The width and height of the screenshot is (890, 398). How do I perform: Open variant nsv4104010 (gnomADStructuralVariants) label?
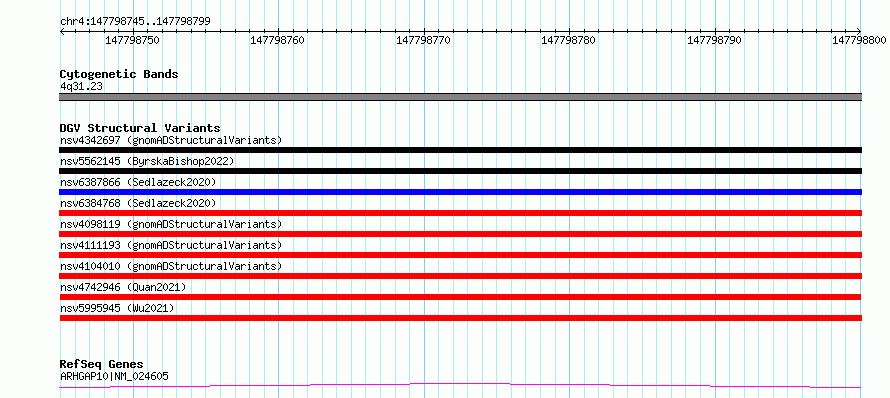(x=171, y=266)
